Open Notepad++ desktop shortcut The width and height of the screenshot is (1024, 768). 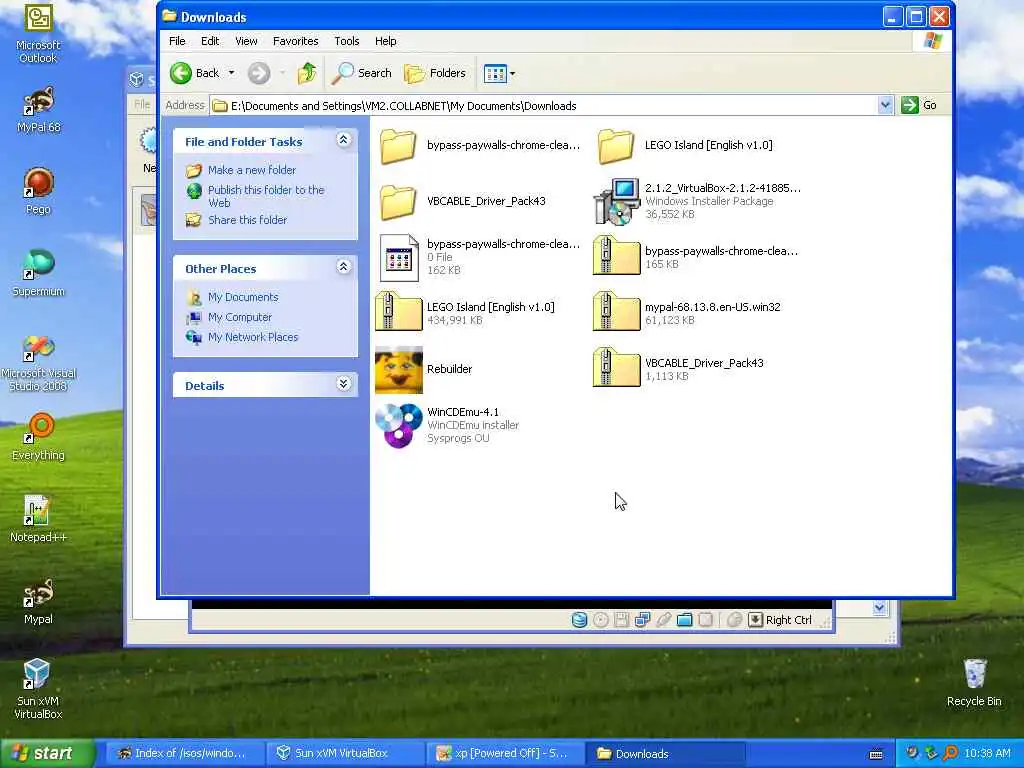[39, 519]
